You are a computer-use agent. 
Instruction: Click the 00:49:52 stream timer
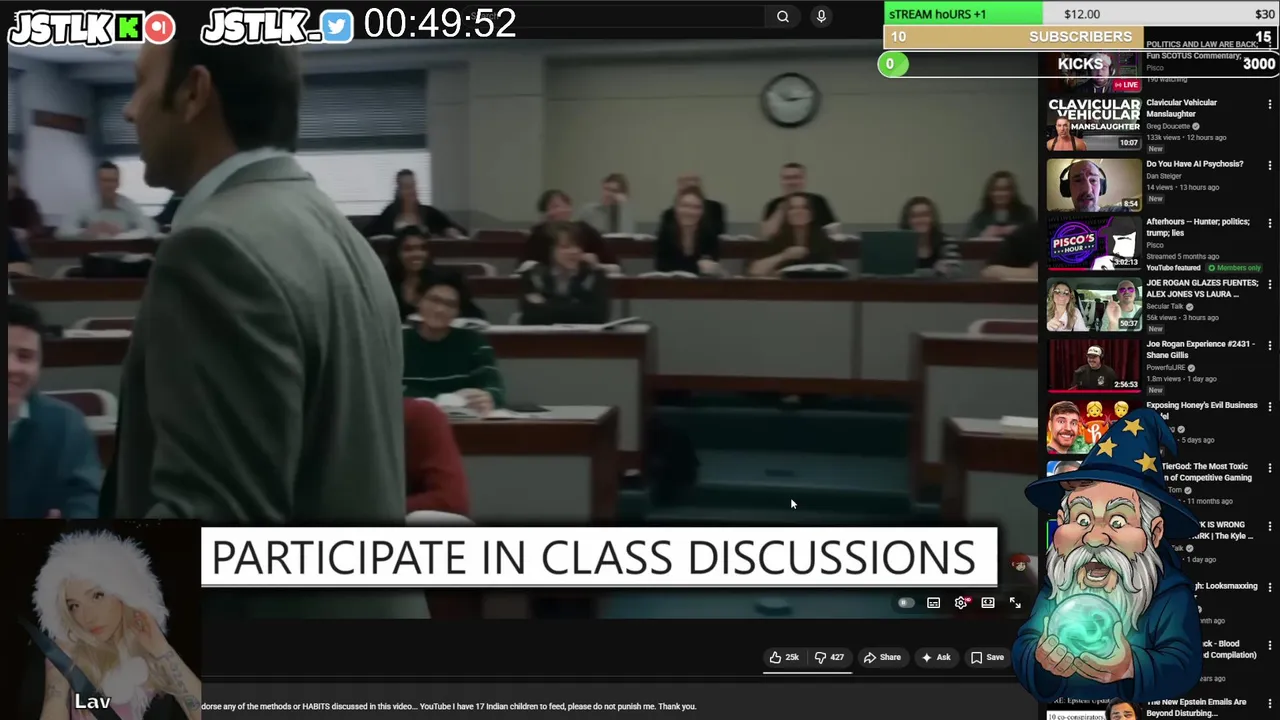[x=440, y=24]
